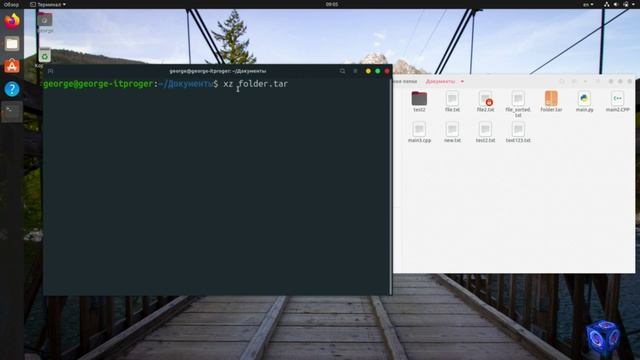Click the terminal window title bar
The width and height of the screenshot is (640, 360).
coord(218,71)
